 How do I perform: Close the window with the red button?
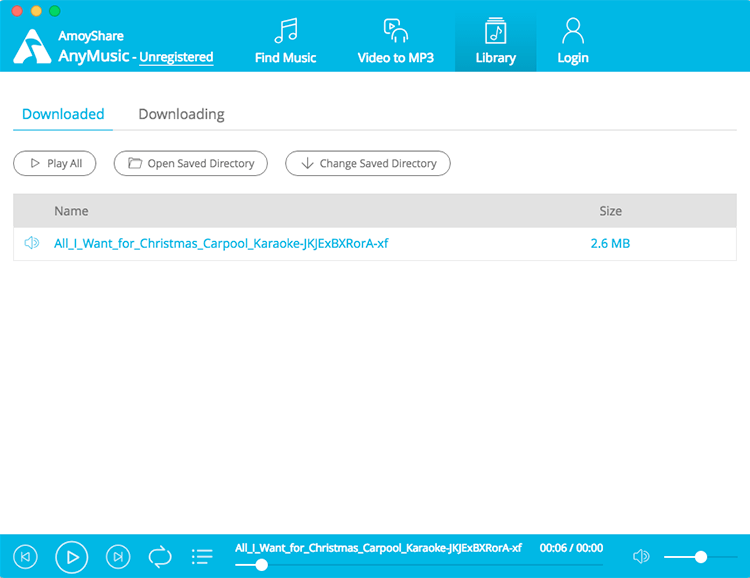click(17, 11)
